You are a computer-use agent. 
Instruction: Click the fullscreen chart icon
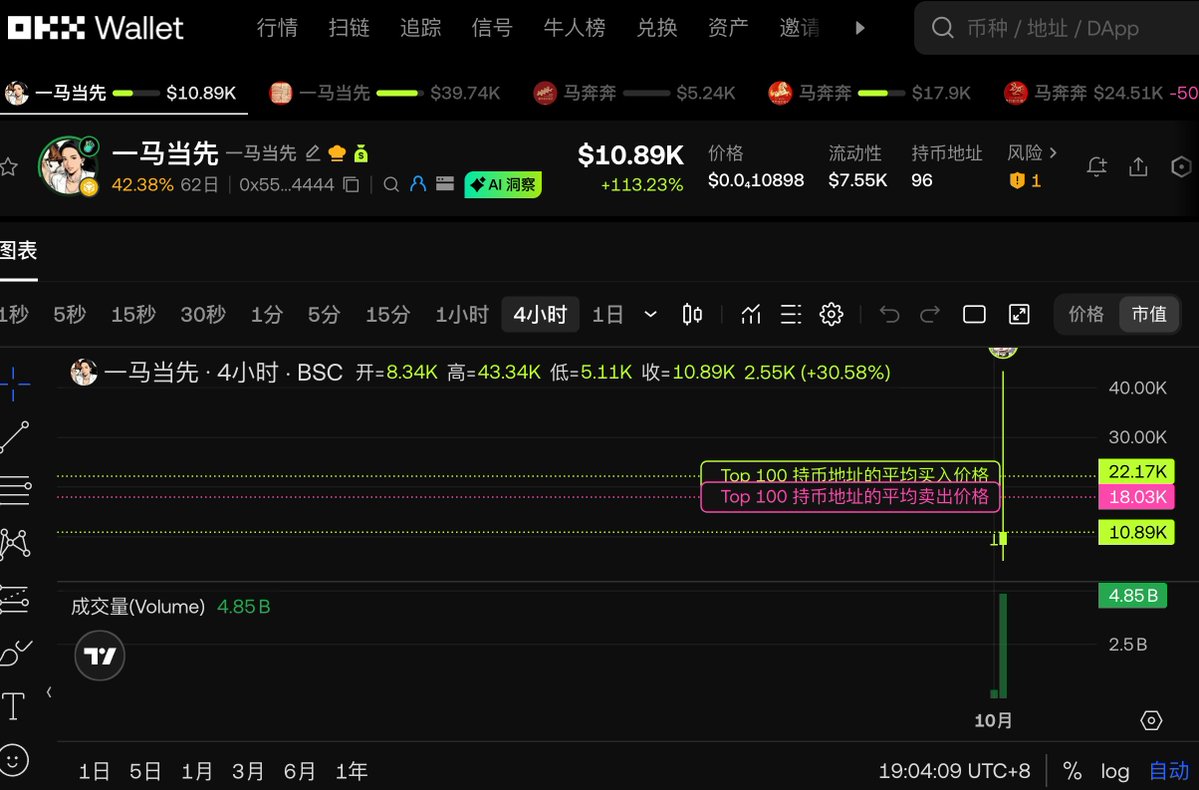(x=1019, y=315)
